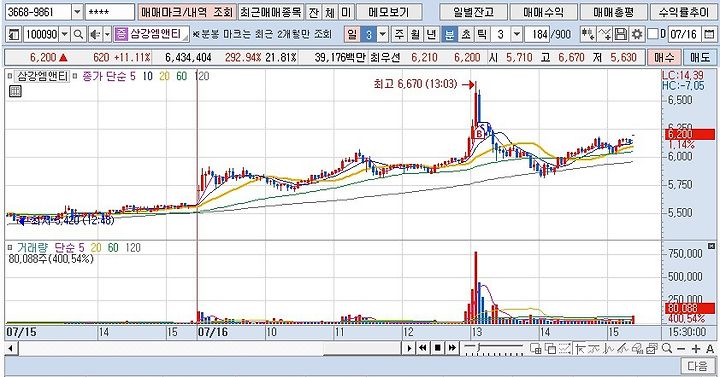The width and height of the screenshot is (720, 377).
Task: Toggle the 종가 단순 moving average legend marker
Action: (x=75, y=76)
